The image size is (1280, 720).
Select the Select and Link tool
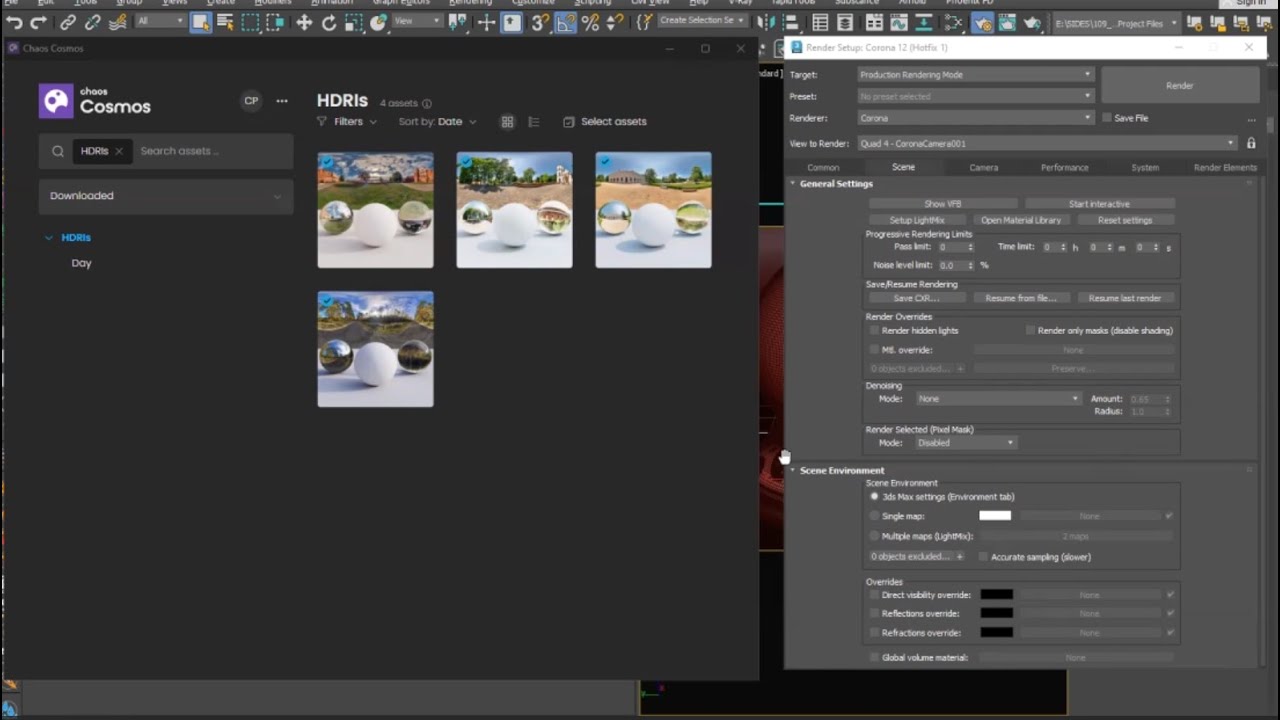pos(68,22)
